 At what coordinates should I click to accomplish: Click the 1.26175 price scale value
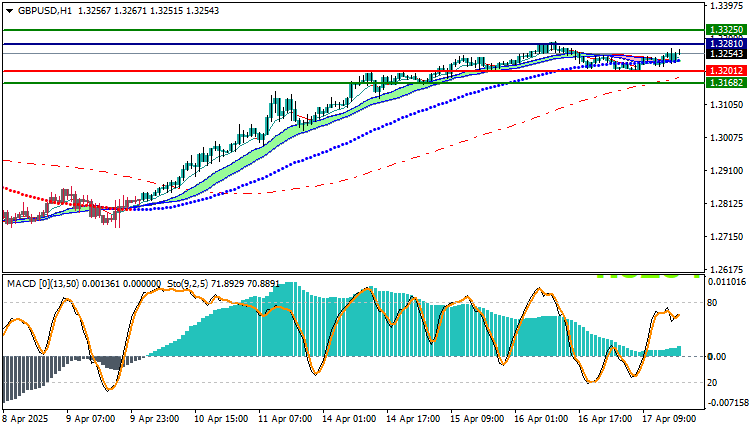coord(727,270)
